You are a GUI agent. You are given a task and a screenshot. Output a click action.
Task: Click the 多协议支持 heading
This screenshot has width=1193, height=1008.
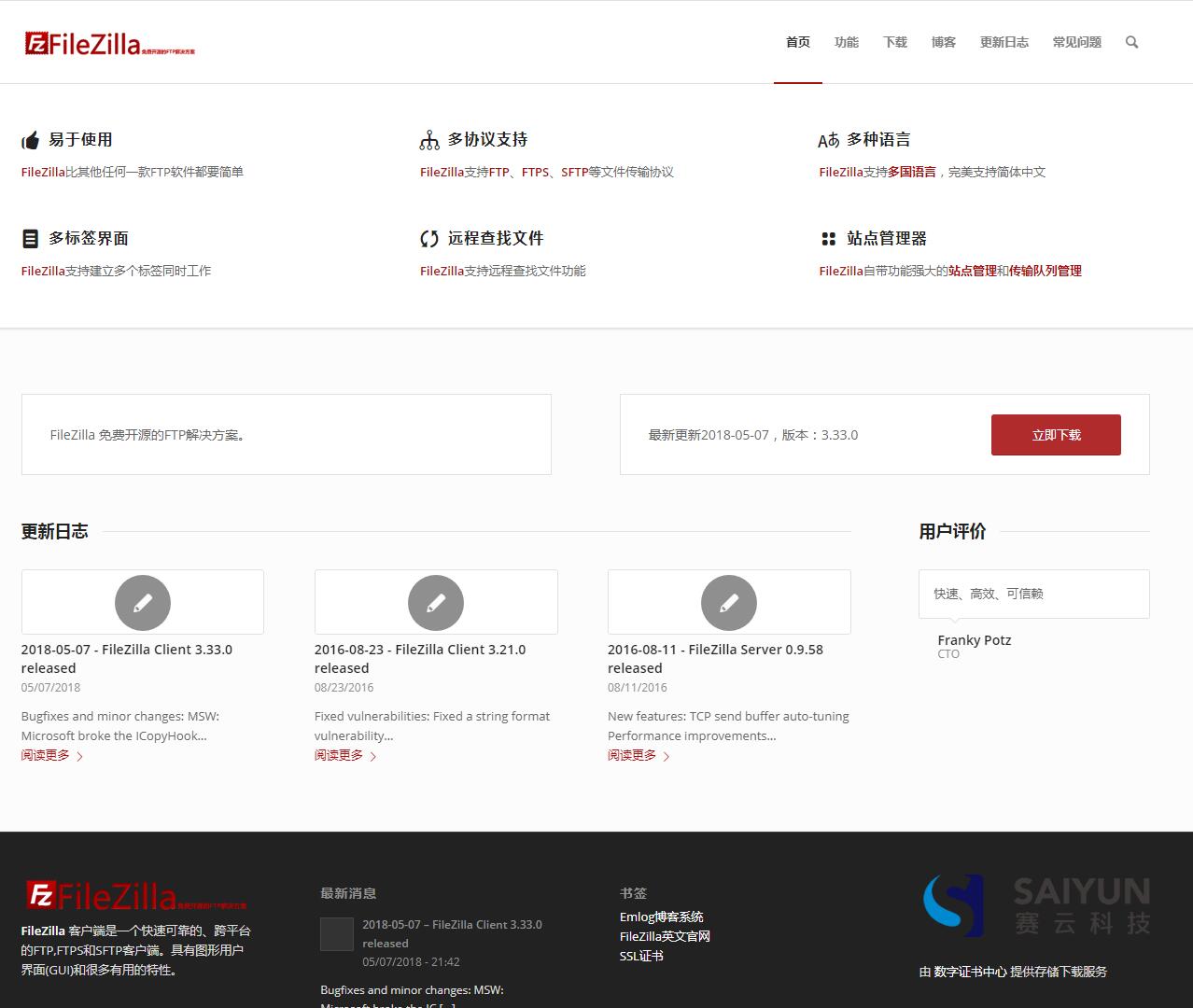487,139
